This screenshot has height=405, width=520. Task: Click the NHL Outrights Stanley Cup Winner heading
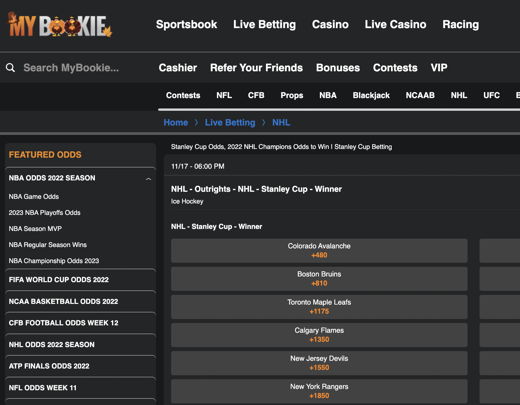click(x=256, y=189)
